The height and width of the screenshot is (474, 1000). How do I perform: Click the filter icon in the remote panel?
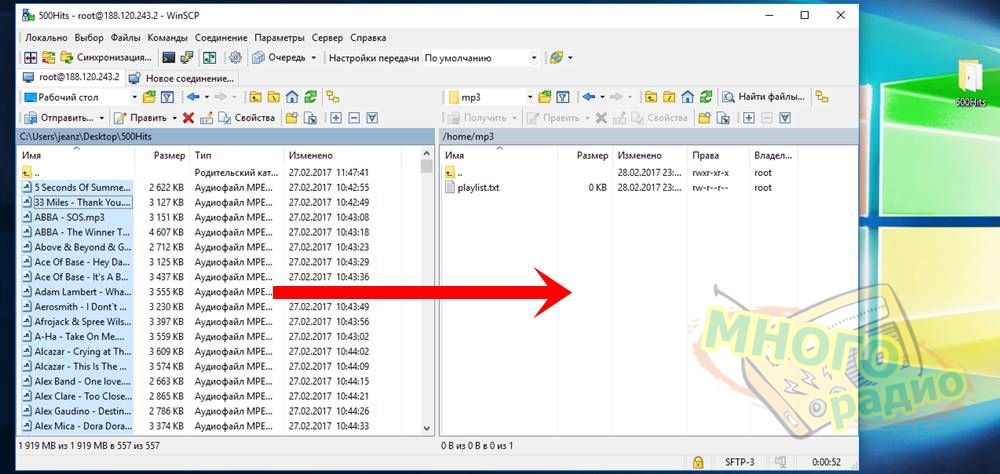click(563, 98)
